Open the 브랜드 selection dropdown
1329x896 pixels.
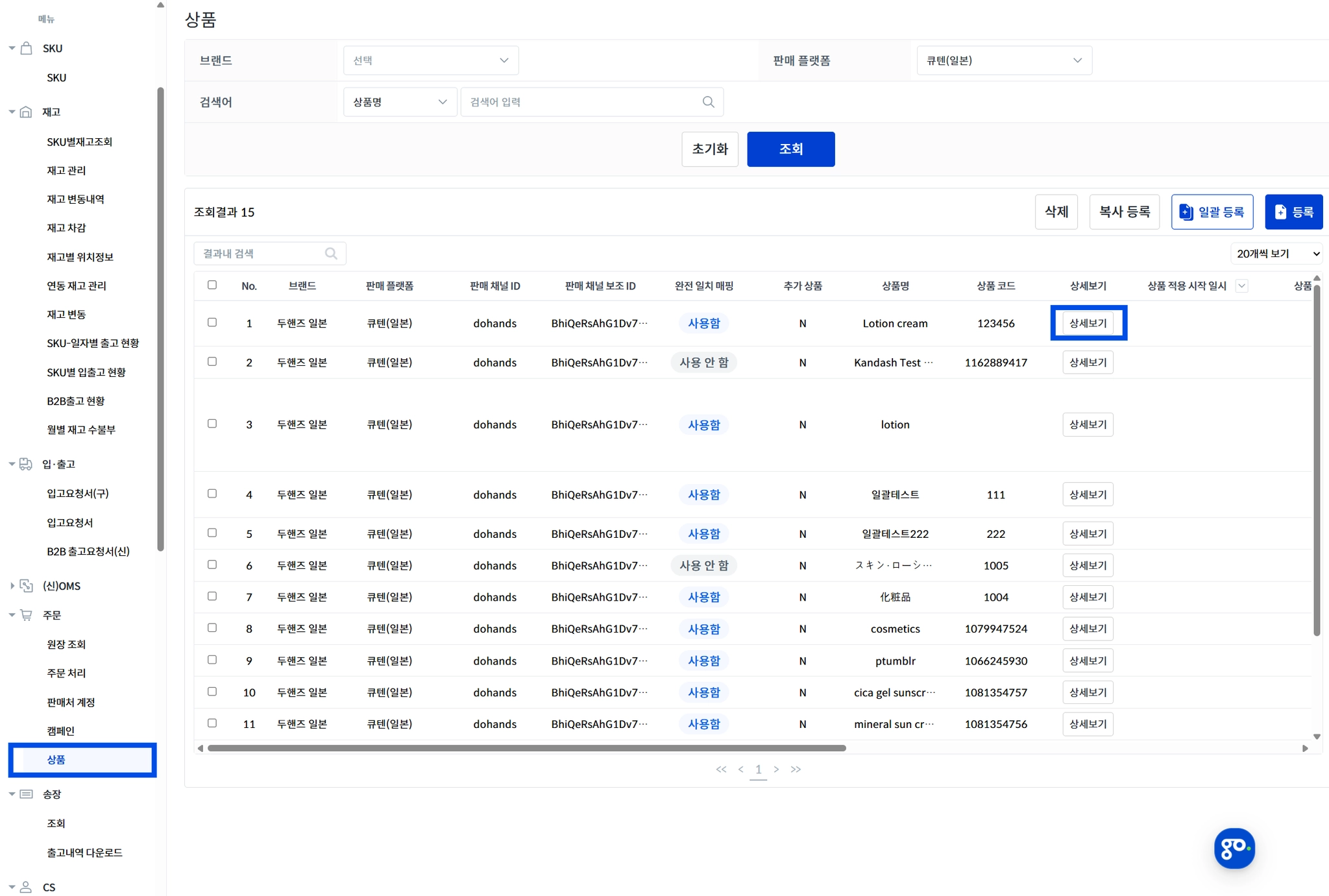(430, 60)
